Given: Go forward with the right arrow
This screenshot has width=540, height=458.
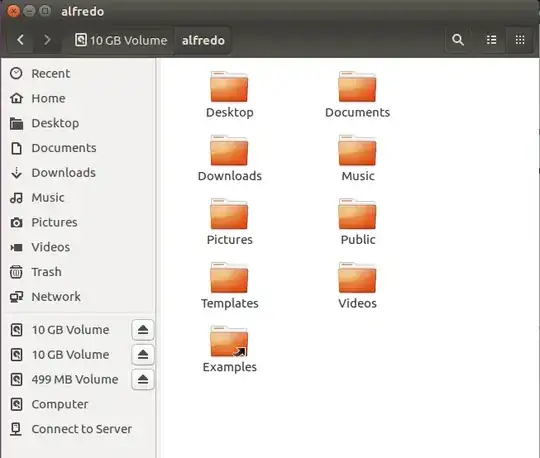Looking at the screenshot, I should click(x=47, y=40).
